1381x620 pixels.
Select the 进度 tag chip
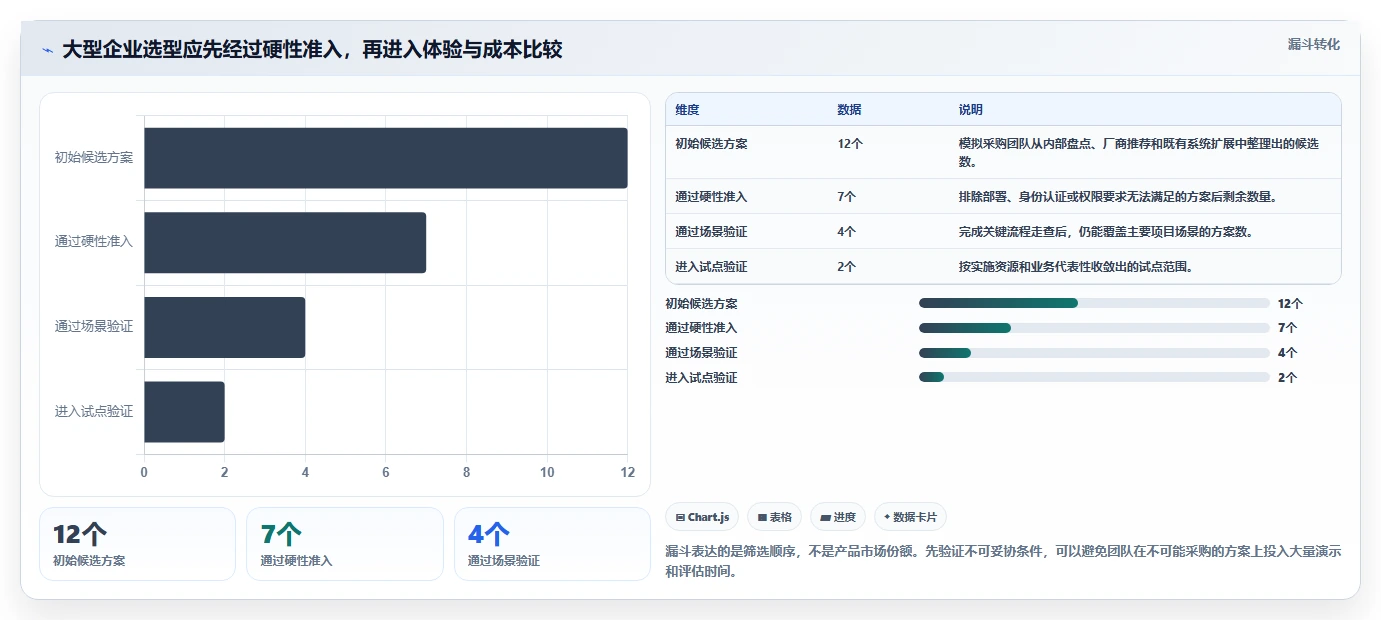pos(837,517)
